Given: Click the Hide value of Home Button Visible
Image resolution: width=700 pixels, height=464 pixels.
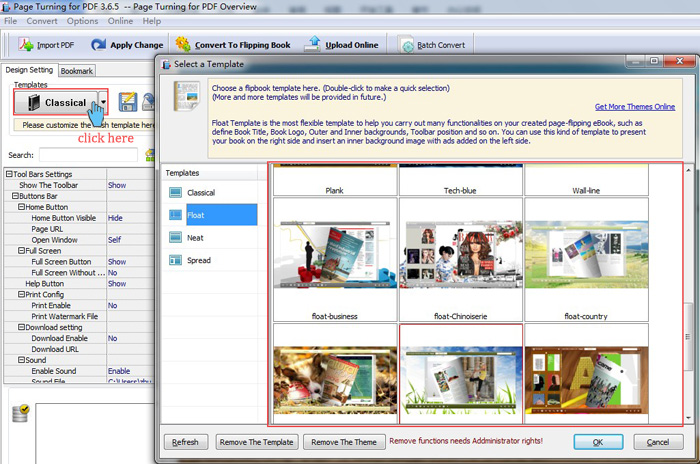Looking at the screenshot, I should [x=115, y=218].
